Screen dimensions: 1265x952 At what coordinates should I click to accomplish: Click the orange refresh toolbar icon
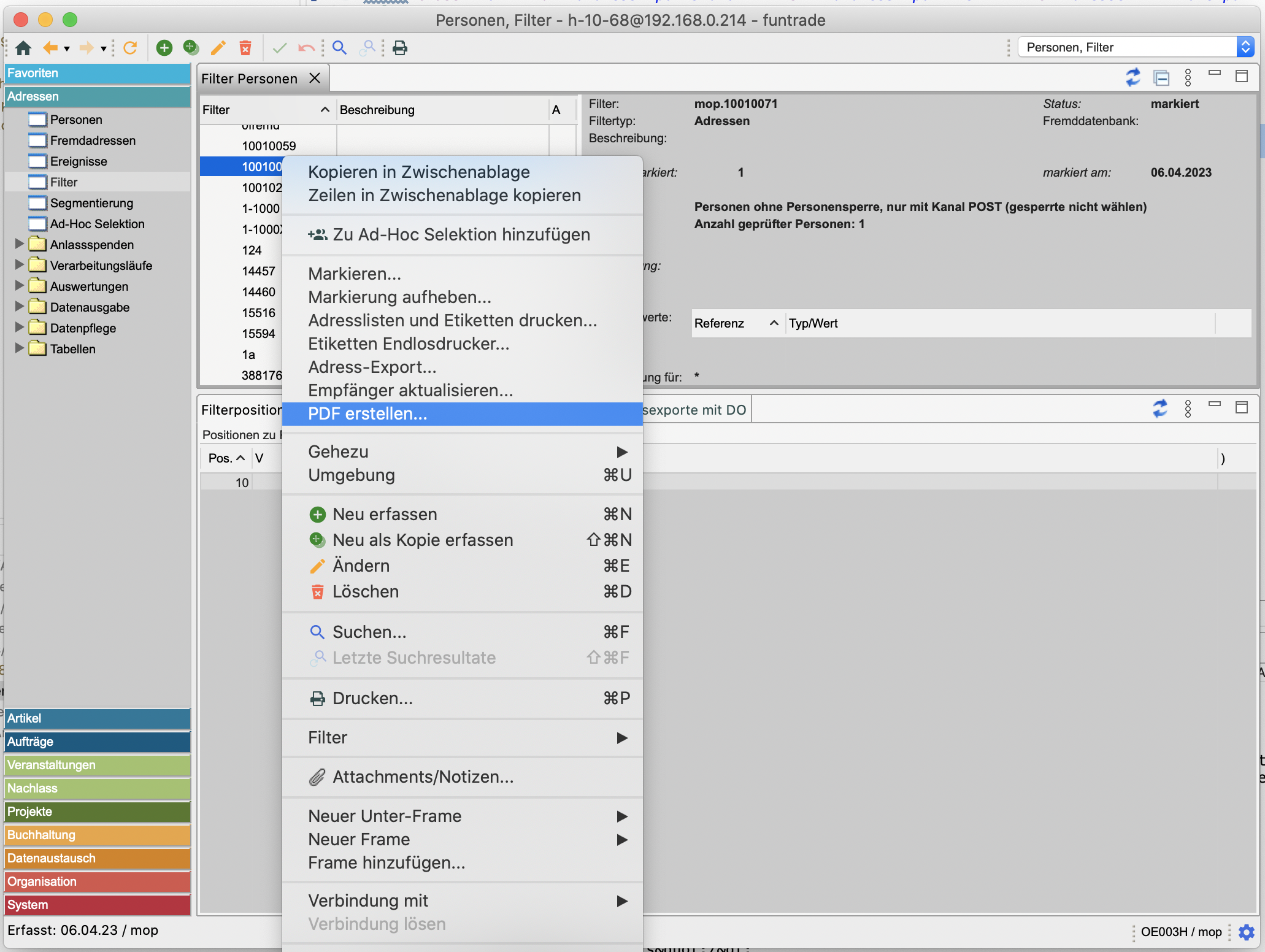click(x=130, y=48)
